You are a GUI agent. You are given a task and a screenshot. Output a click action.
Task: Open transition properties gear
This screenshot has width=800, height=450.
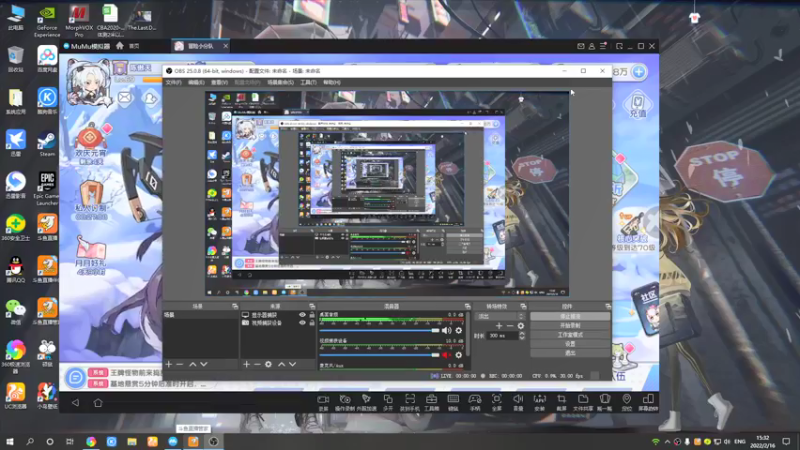coord(520,326)
